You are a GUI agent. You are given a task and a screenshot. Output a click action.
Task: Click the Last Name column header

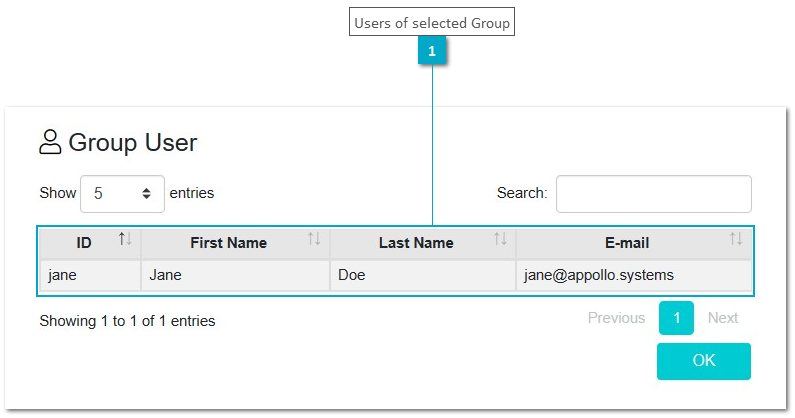[423, 243]
